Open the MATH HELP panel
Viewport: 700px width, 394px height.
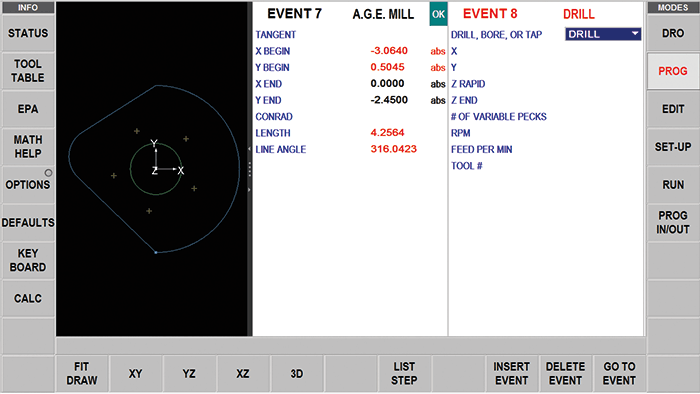(x=28, y=147)
